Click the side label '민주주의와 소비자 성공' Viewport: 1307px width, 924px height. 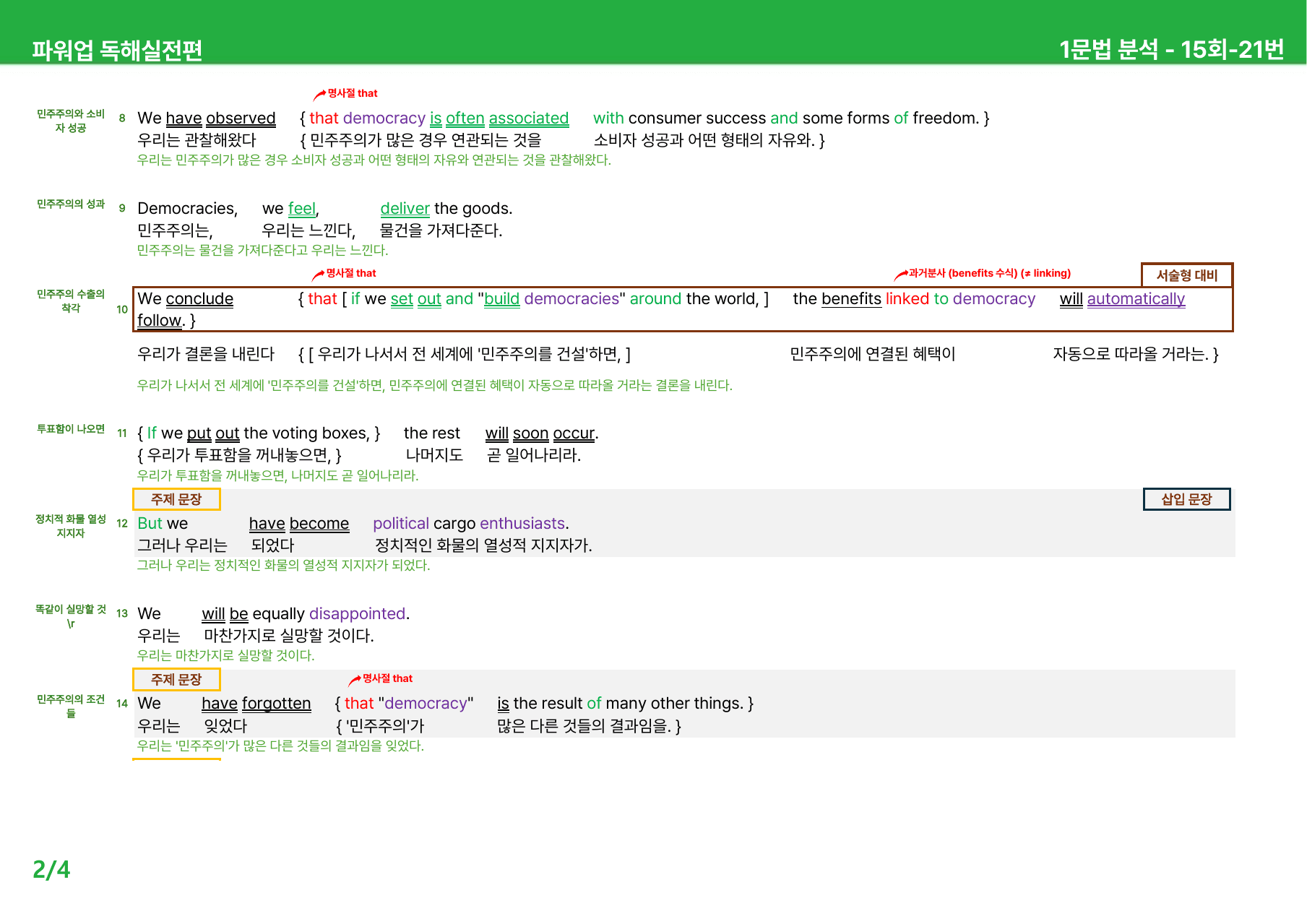tap(71, 121)
